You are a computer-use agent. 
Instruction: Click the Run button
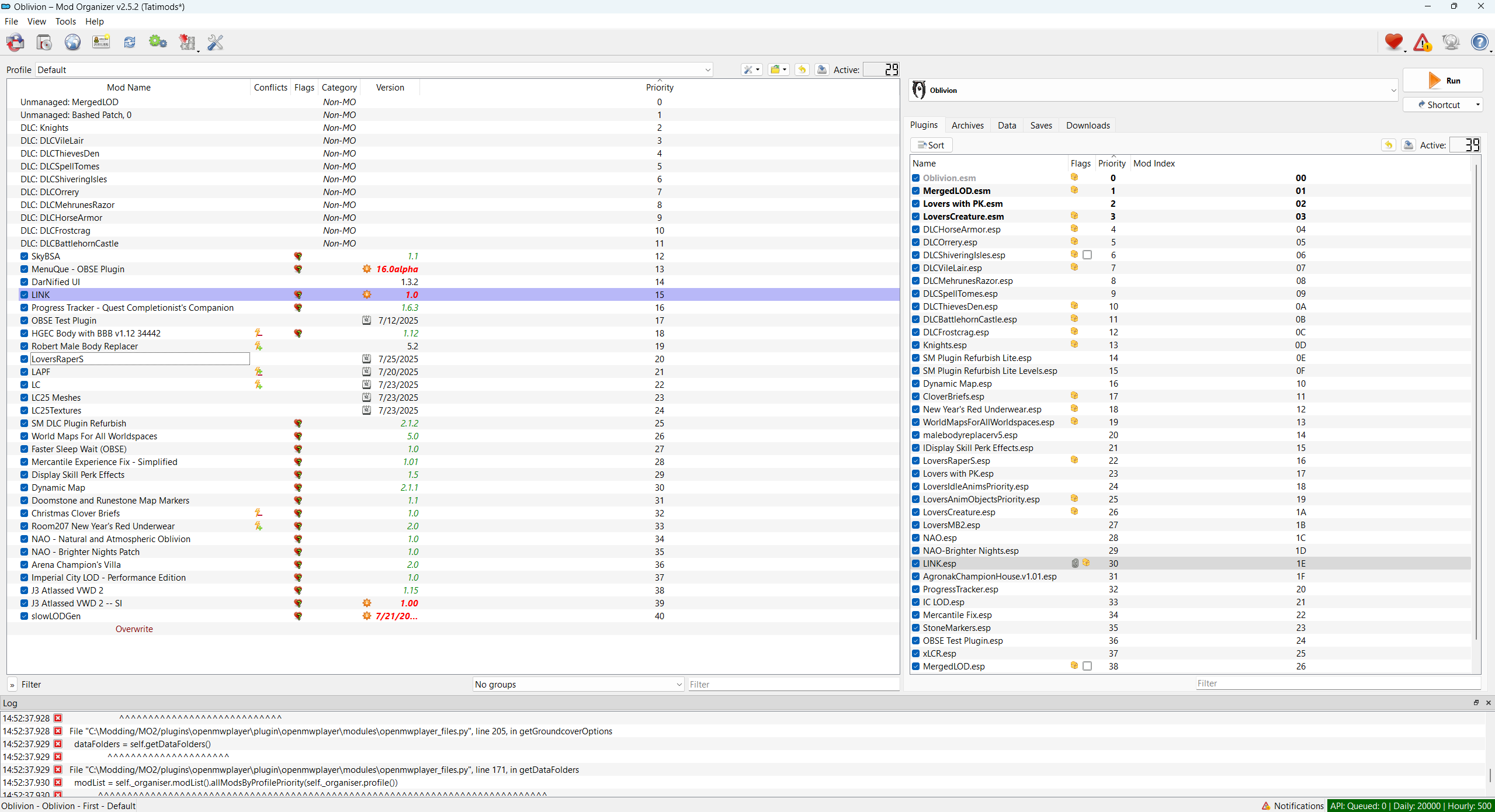tap(1443, 81)
